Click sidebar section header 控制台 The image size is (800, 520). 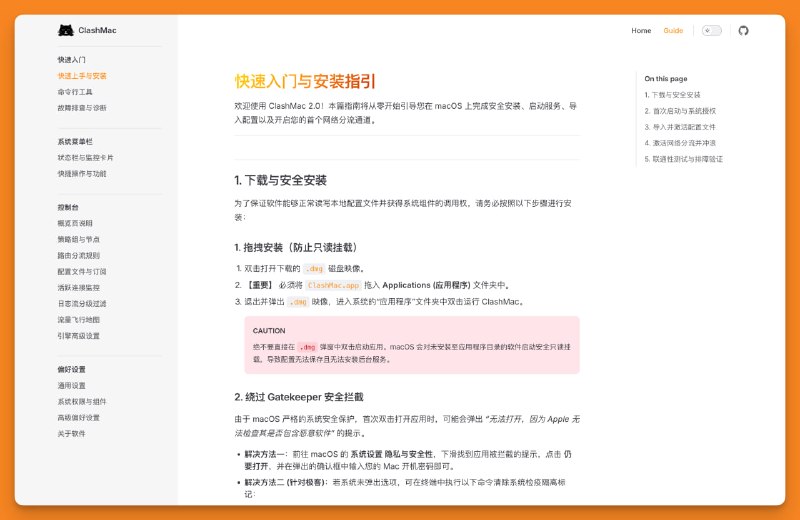(x=67, y=207)
